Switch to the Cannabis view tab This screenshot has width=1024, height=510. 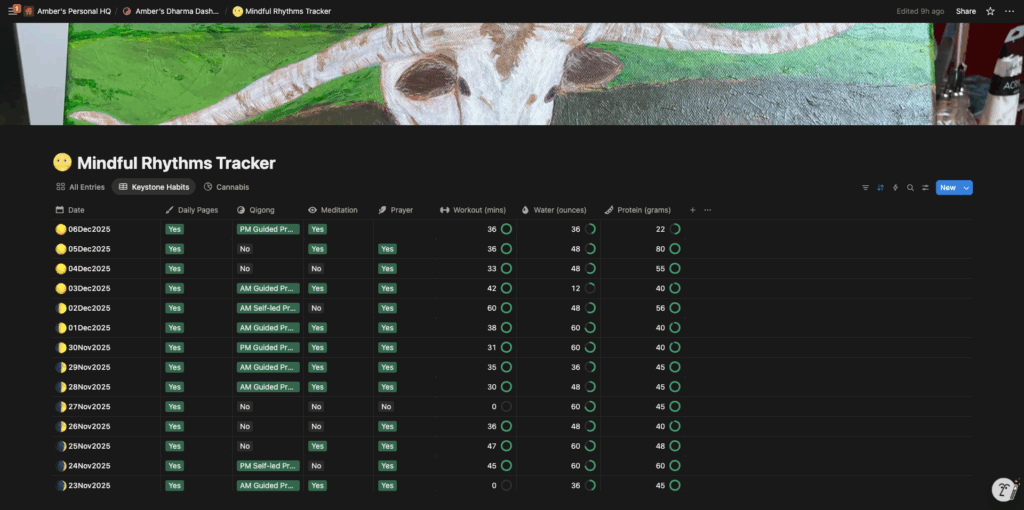[x=226, y=187]
